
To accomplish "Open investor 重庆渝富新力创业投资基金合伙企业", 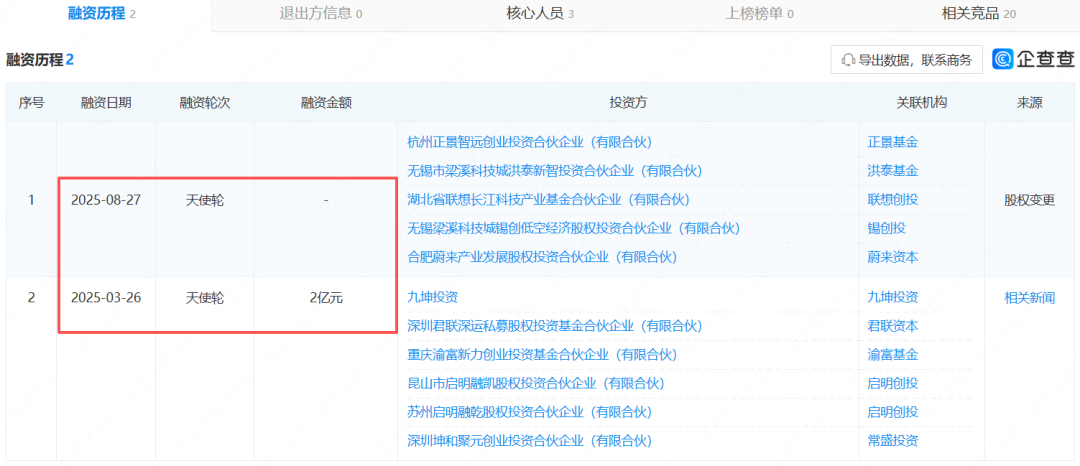I will pyautogui.click(x=542, y=354).
